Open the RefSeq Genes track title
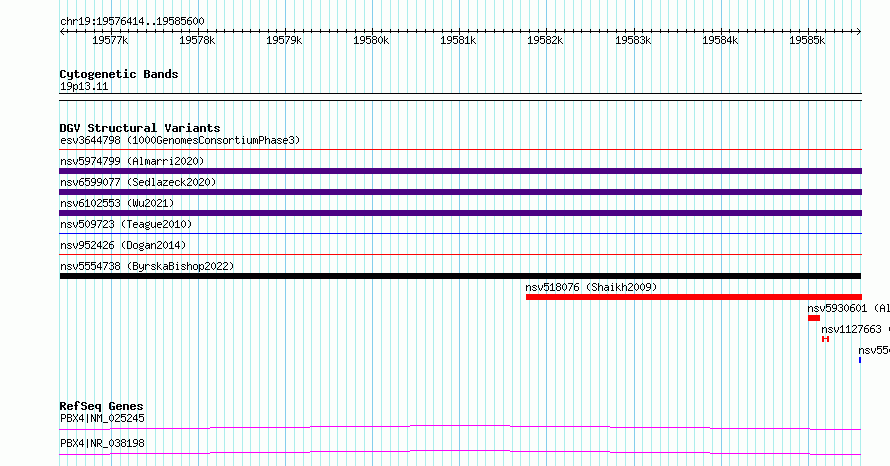This screenshot has width=890, height=466. (101, 406)
